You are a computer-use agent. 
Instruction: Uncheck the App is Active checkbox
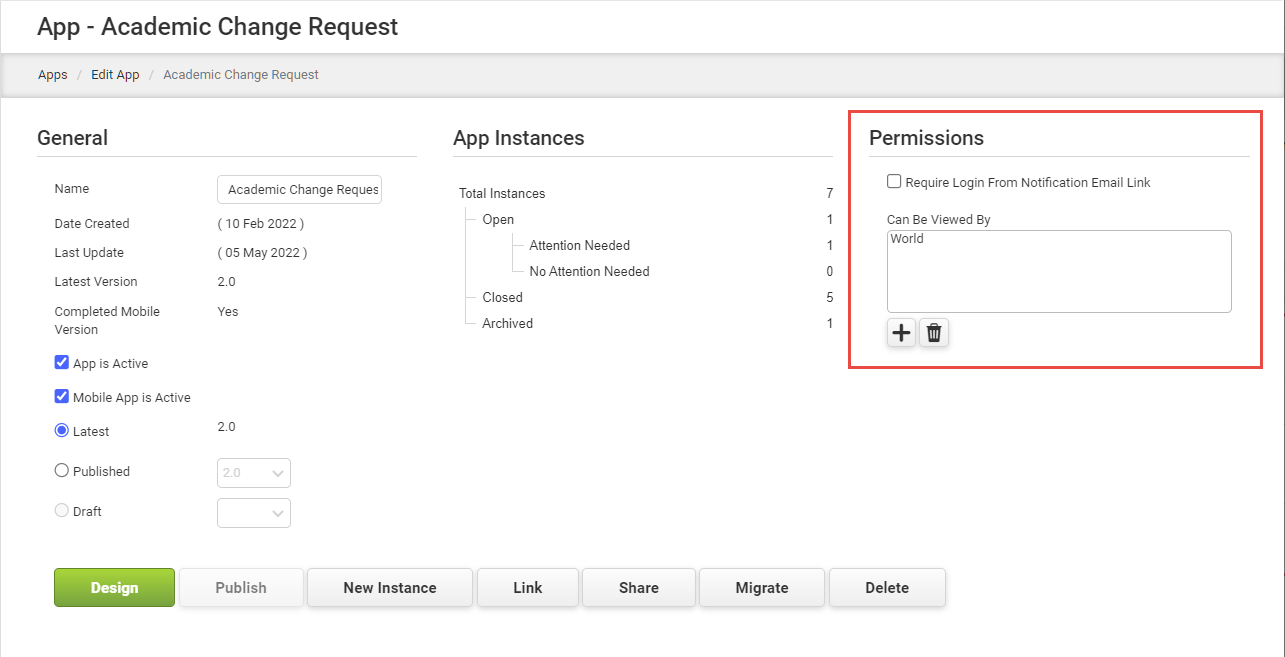point(62,363)
